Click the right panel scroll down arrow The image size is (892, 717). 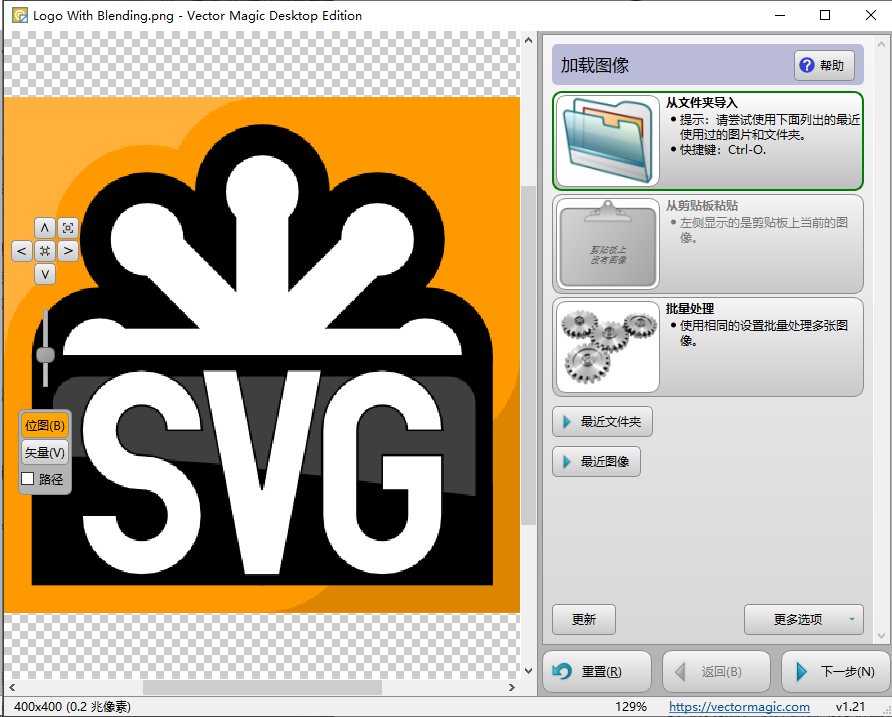(x=882, y=636)
